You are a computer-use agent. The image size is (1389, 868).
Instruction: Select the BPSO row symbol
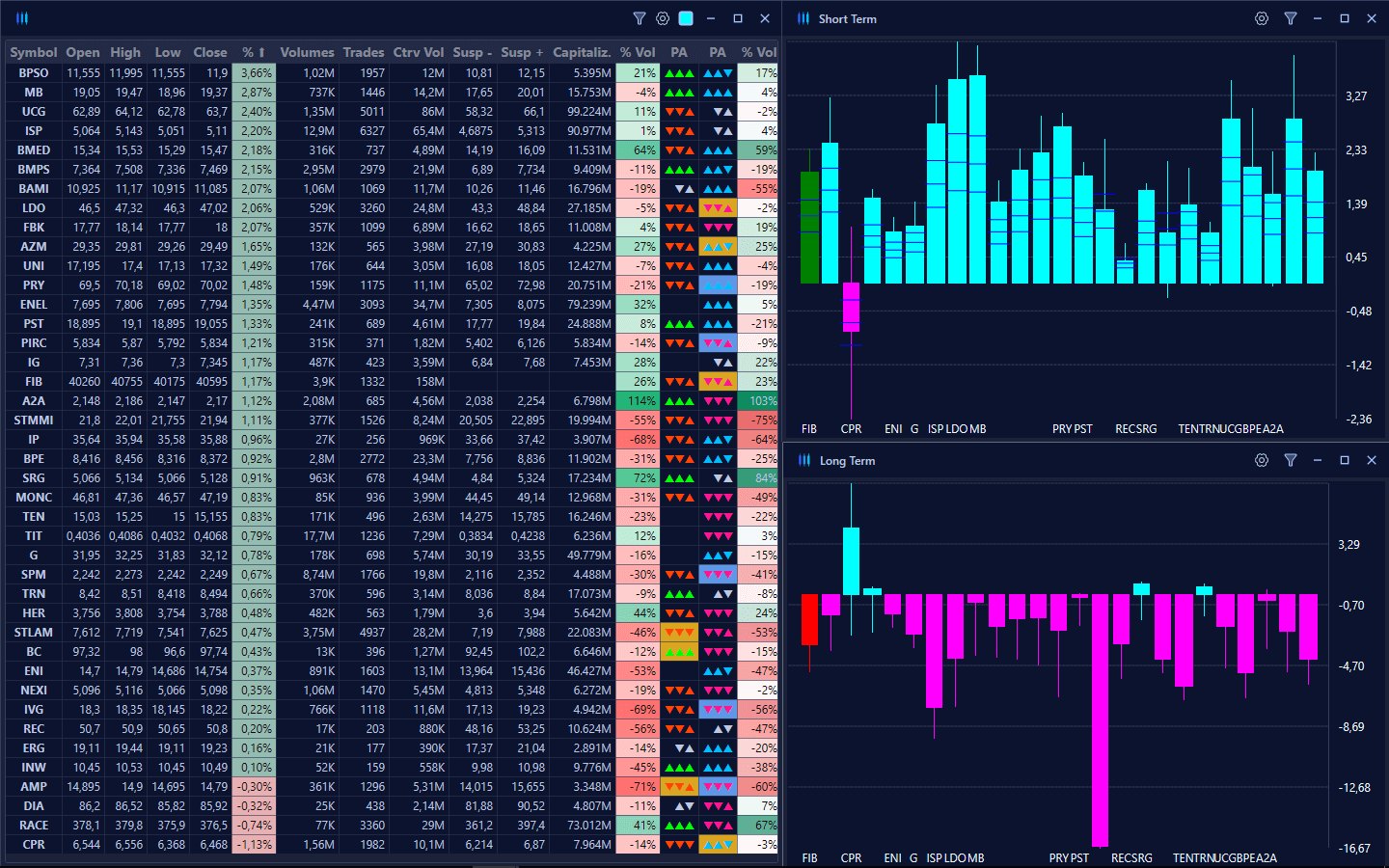34,73
